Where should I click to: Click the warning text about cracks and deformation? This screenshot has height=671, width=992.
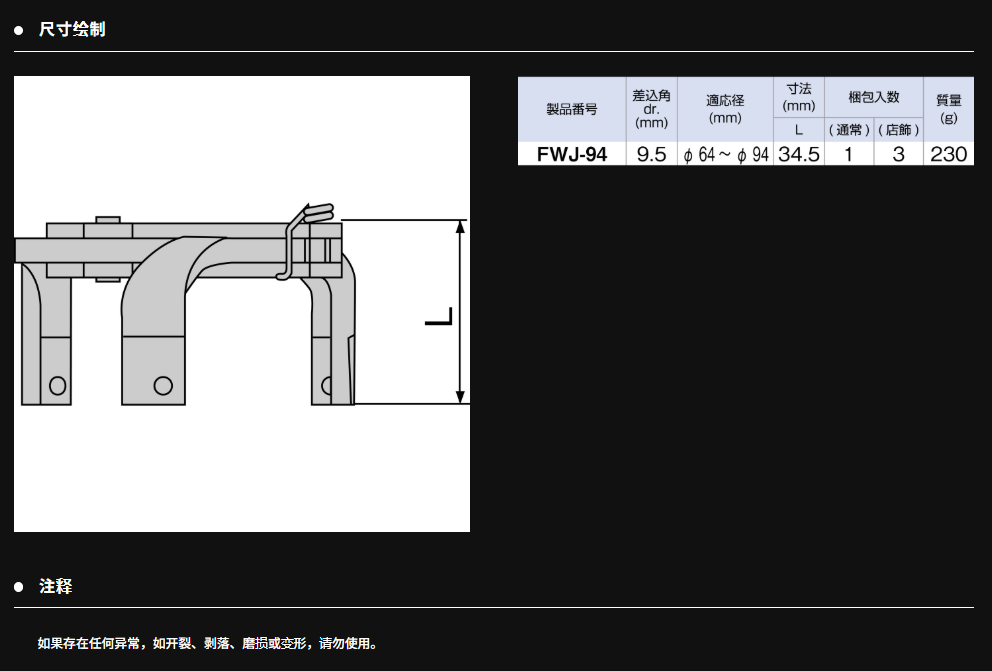point(208,643)
